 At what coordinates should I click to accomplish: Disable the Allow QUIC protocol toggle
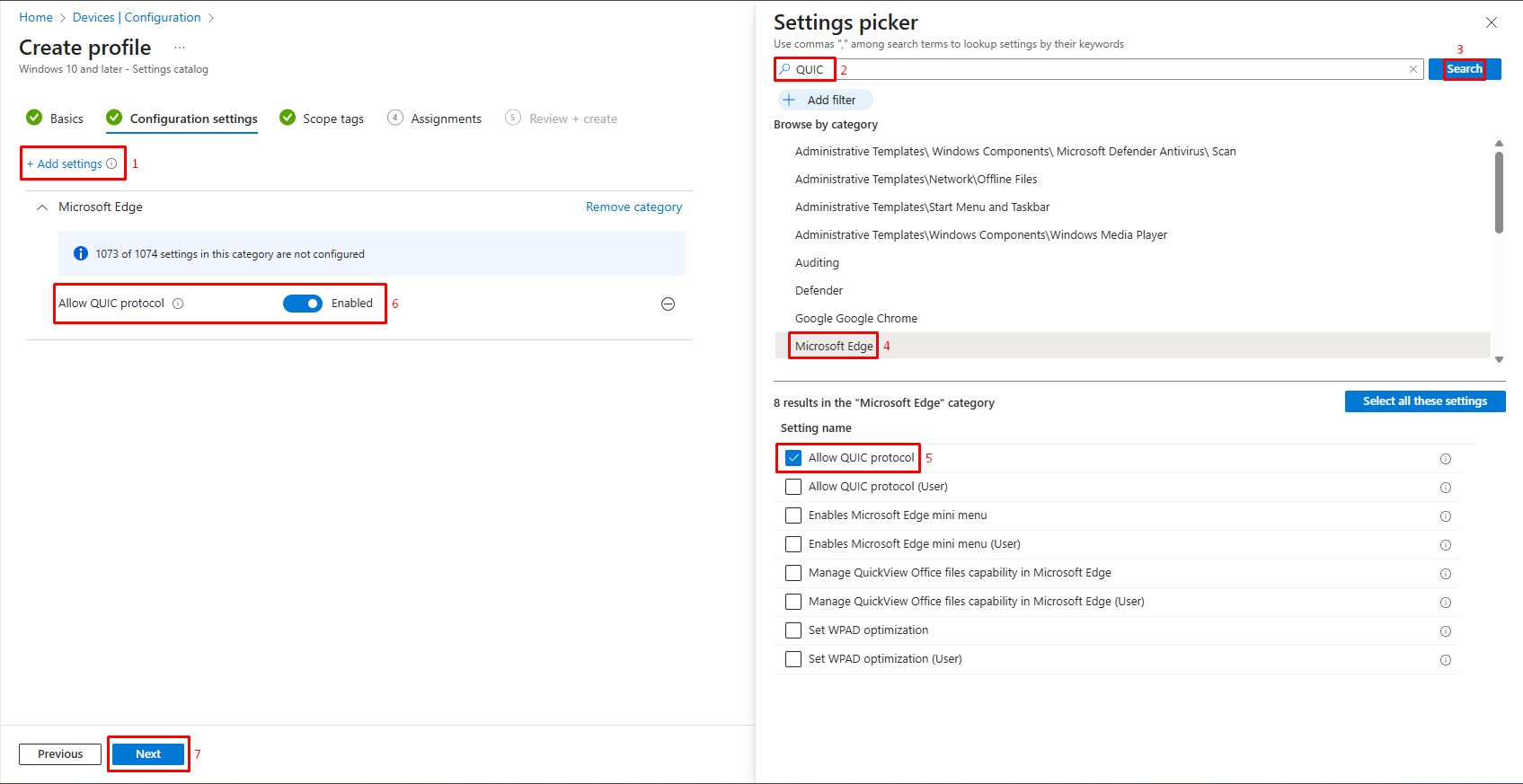303,304
